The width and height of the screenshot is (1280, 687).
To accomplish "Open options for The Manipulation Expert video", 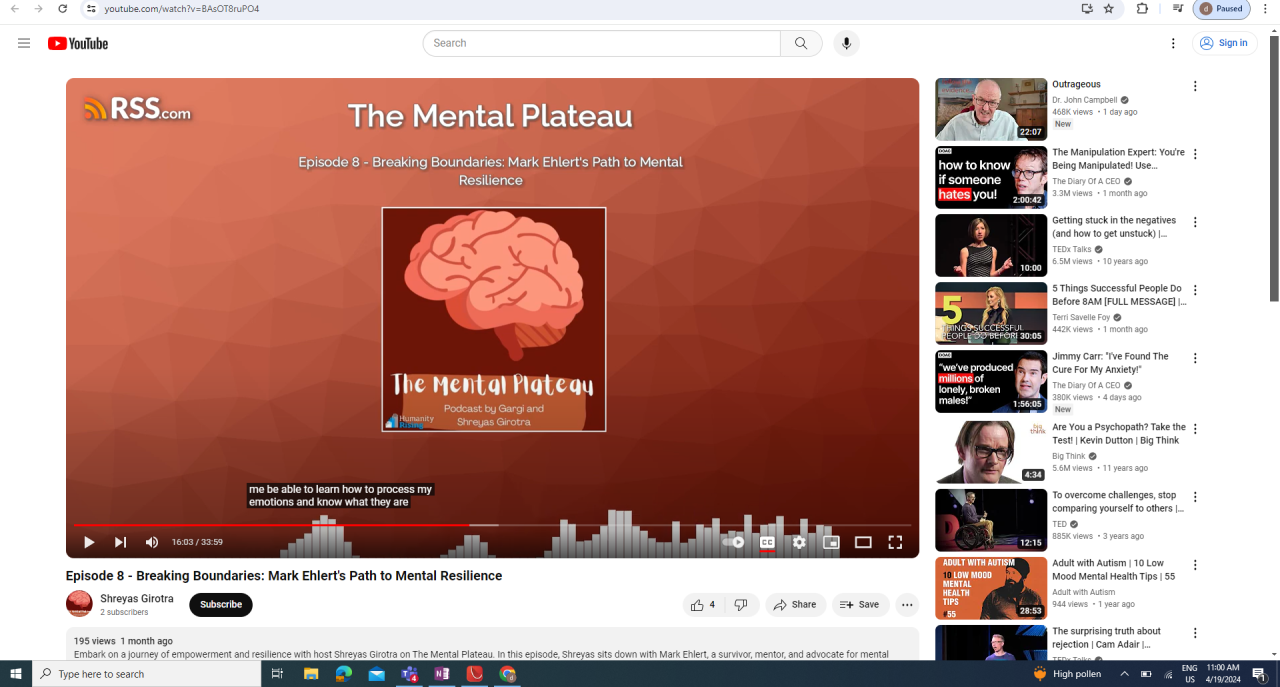I will click(1195, 154).
